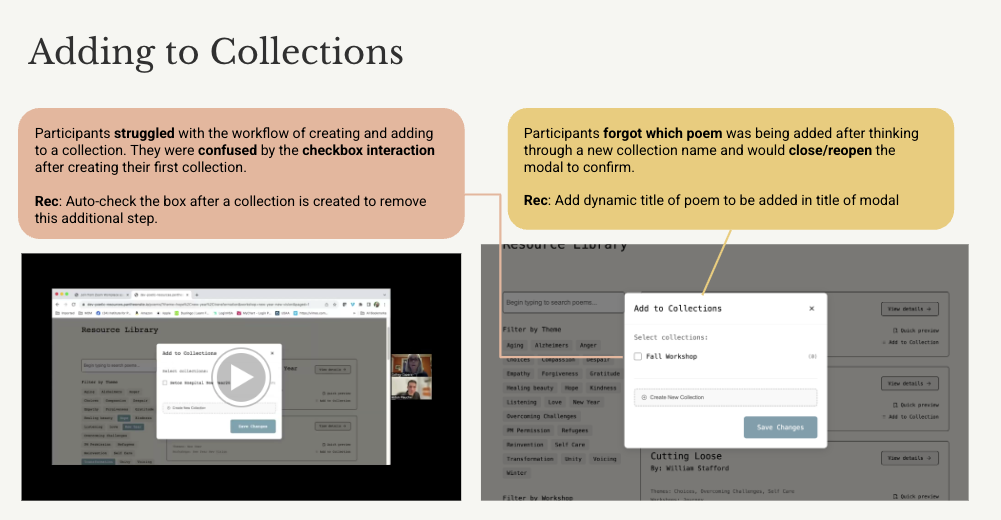The image size is (1001, 520).
Task: Check the Fall Workshop collection checkbox
Action: tap(638, 356)
